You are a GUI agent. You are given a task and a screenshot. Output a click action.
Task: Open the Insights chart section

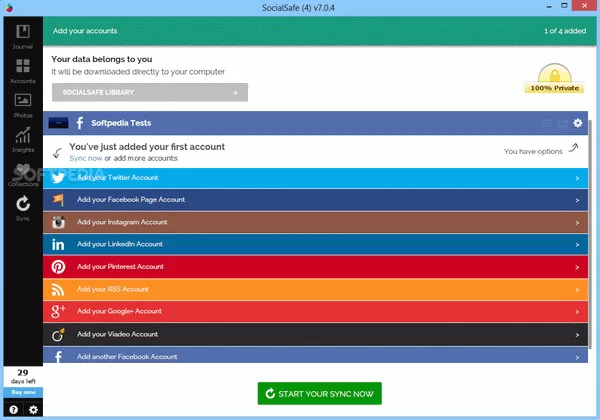pos(23,140)
